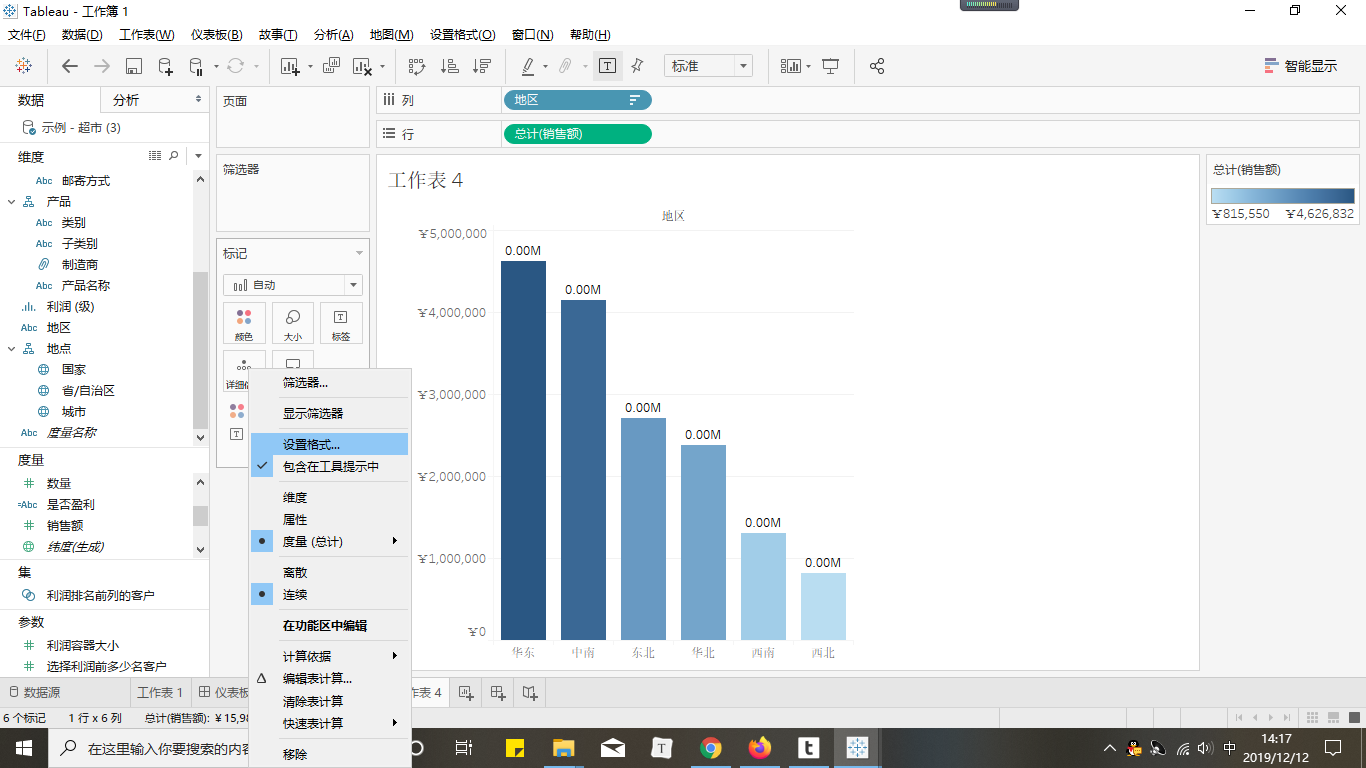Select the 连续 (continuous) option
Image resolution: width=1366 pixels, height=768 pixels.
pos(295,594)
